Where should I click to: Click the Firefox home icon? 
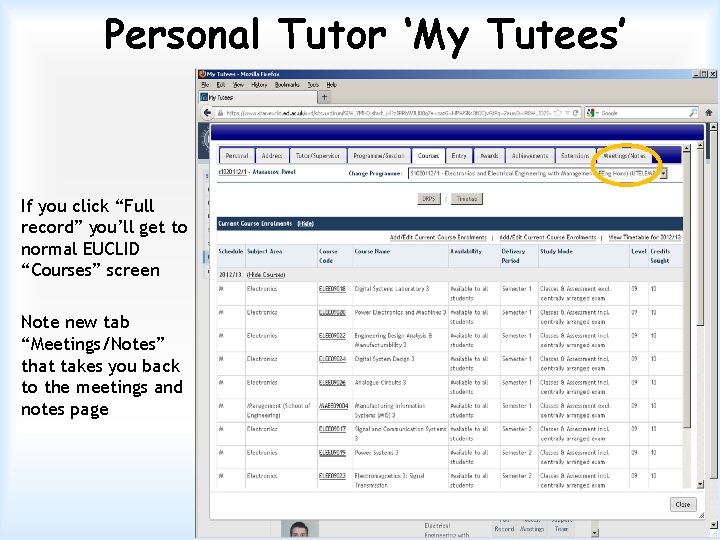tap(709, 112)
